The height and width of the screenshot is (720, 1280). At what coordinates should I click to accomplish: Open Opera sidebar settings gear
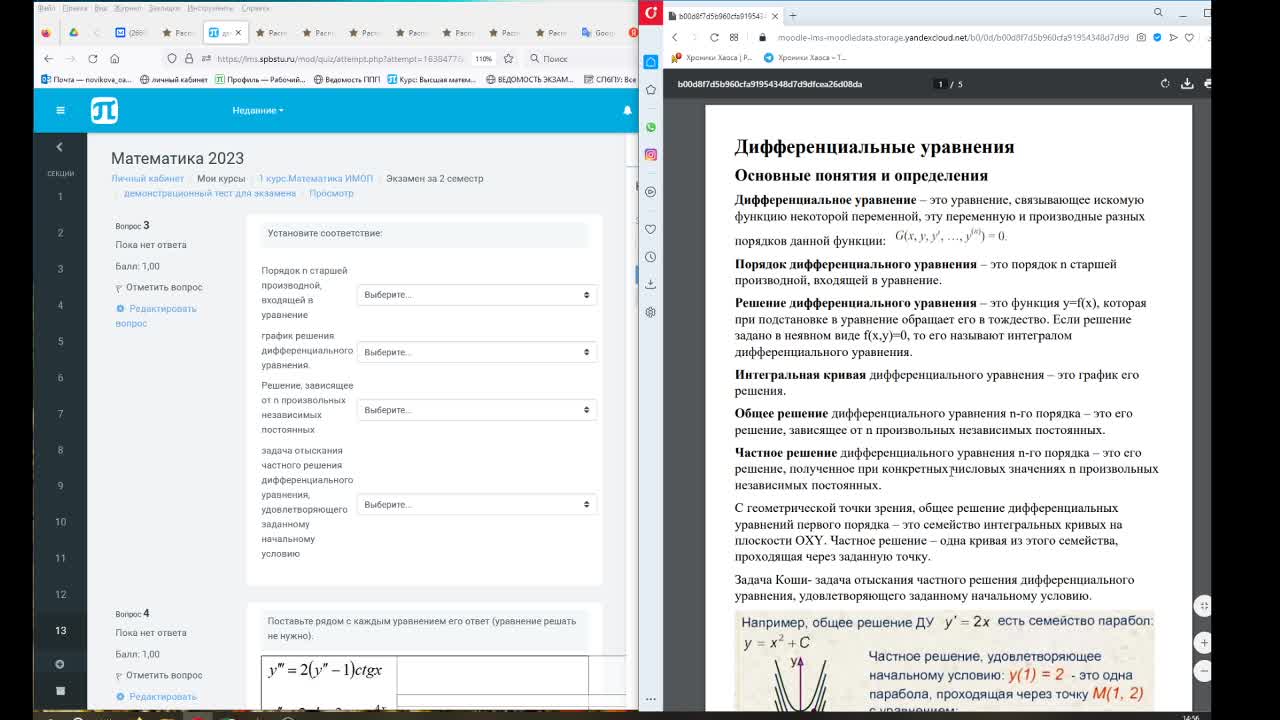coord(650,312)
